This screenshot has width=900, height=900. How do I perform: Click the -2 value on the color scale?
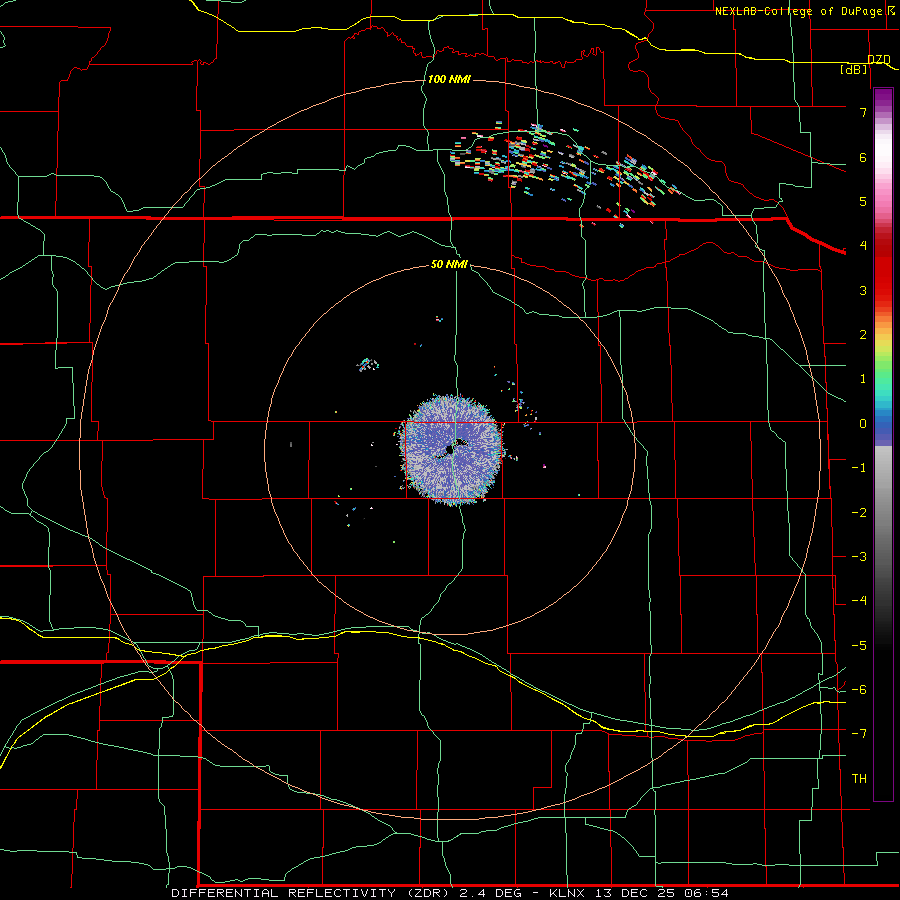pos(859,513)
